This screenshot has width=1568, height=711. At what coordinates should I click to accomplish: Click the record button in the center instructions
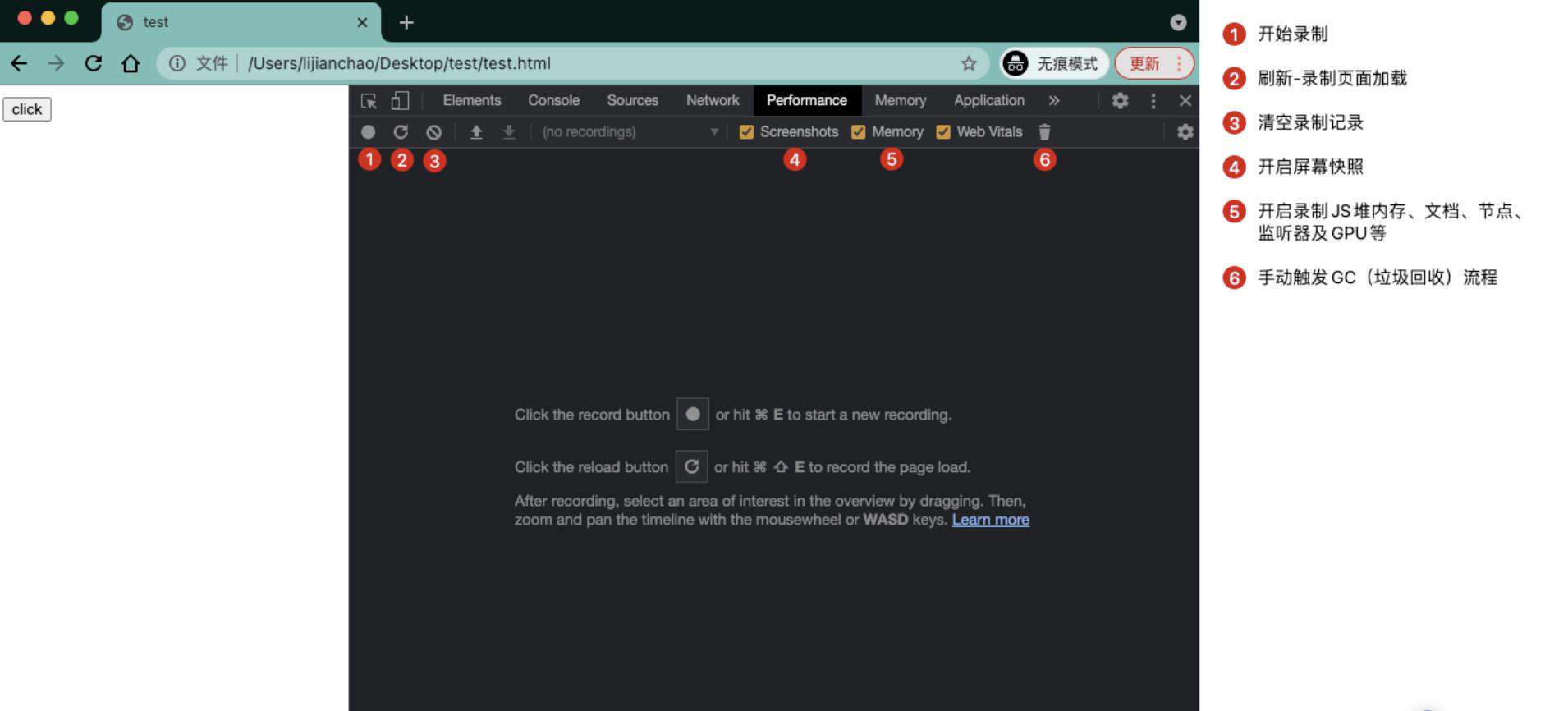pyautogui.click(x=693, y=414)
